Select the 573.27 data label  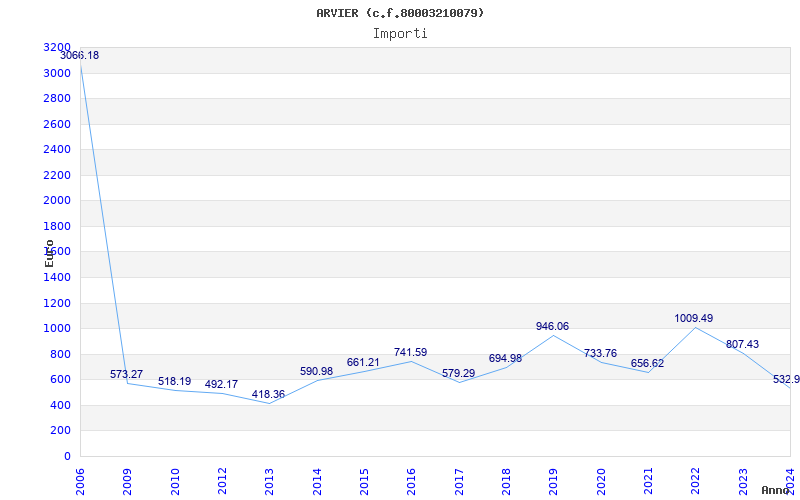point(127,374)
